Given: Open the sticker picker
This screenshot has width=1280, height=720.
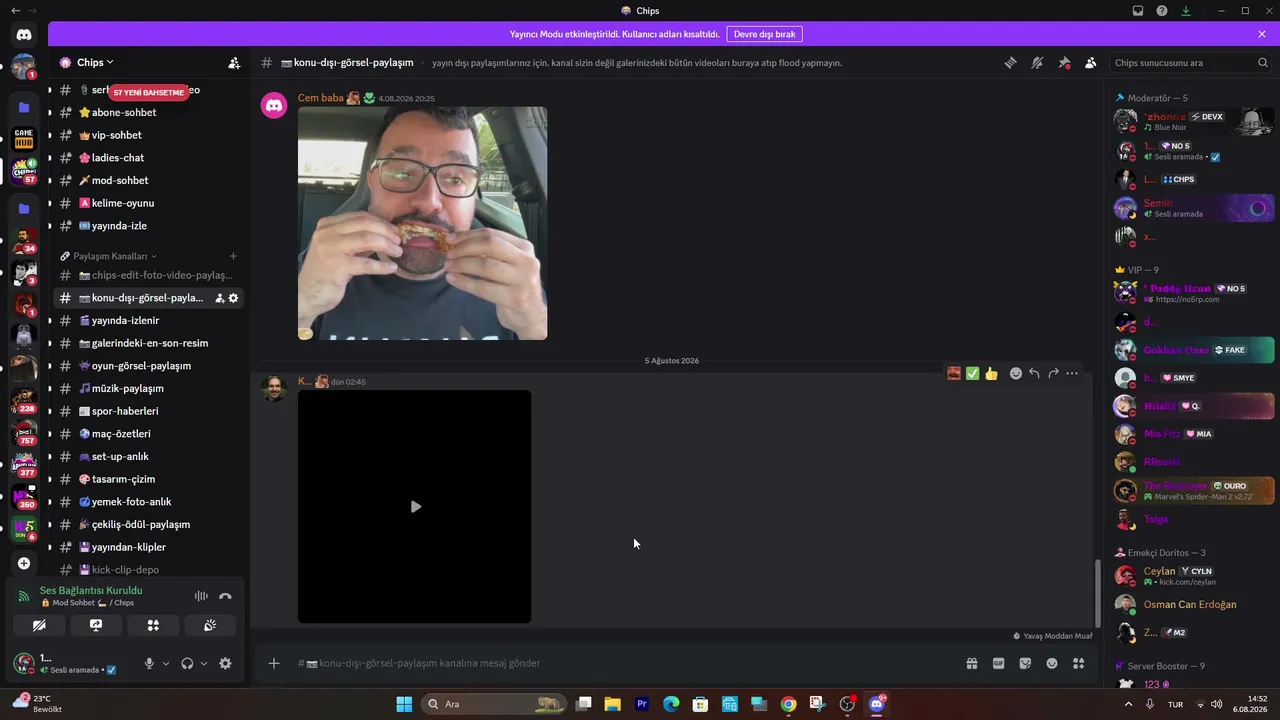Looking at the screenshot, I should click(x=1025, y=663).
